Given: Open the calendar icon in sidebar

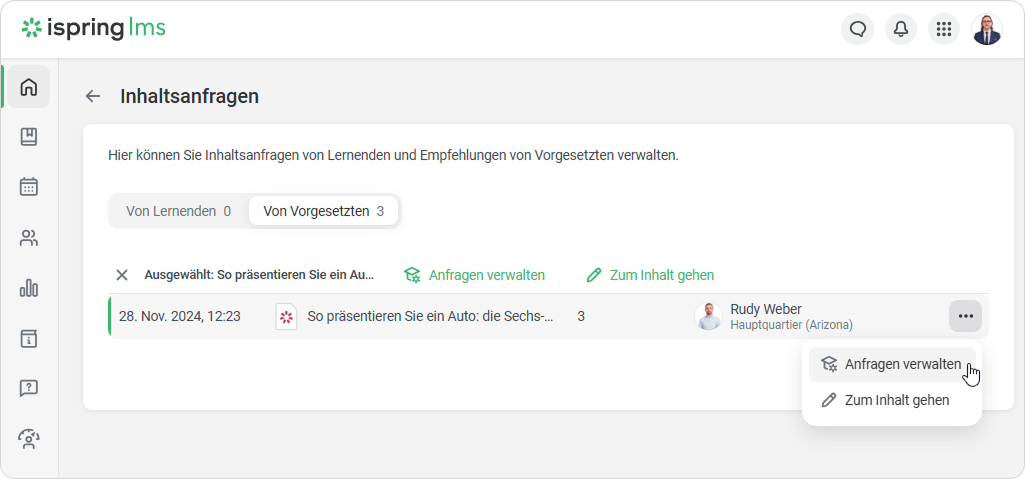Looking at the screenshot, I should point(28,187).
